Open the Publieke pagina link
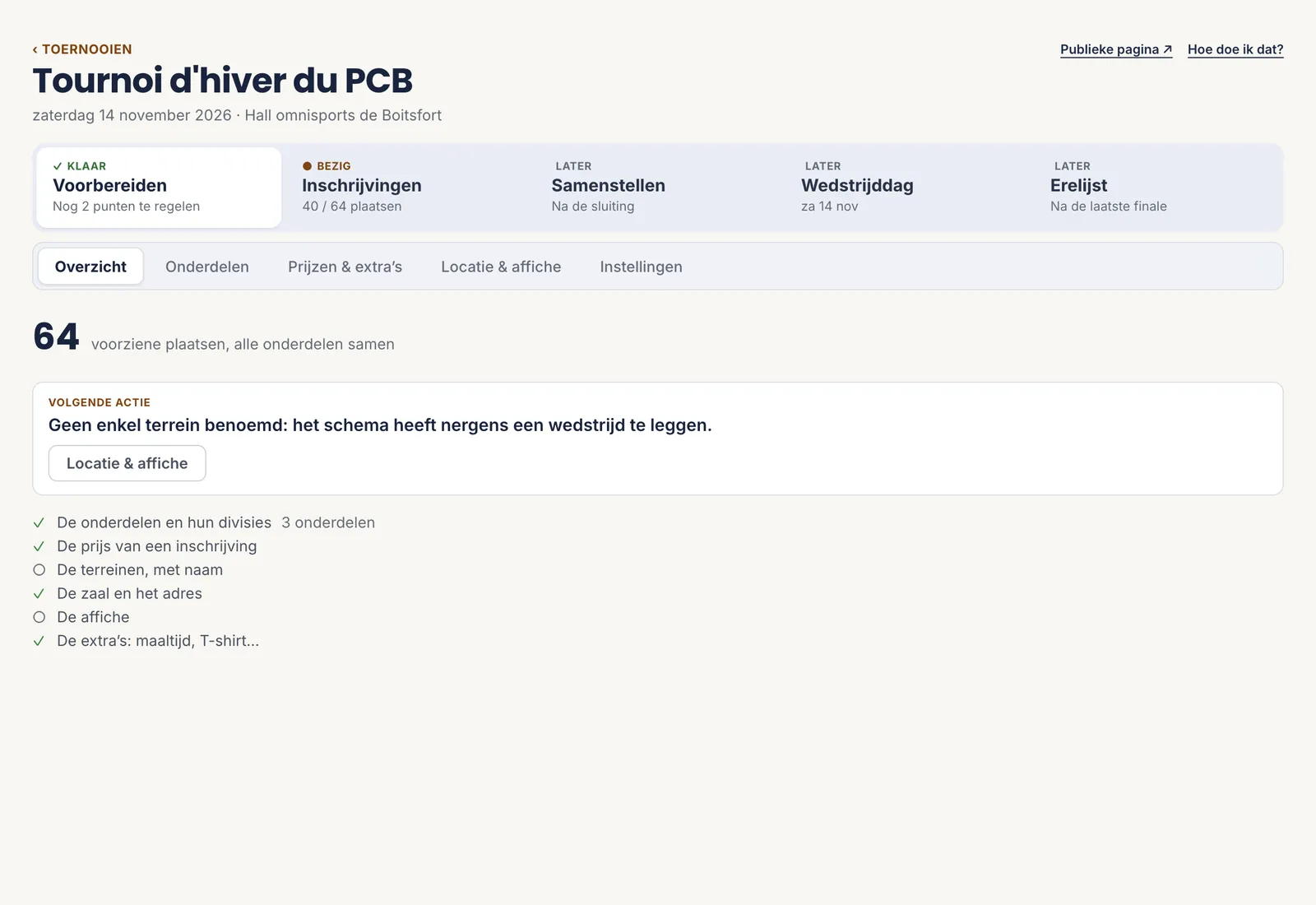Image resolution: width=1316 pixels, height=905 pixels. click(1116, 49)
